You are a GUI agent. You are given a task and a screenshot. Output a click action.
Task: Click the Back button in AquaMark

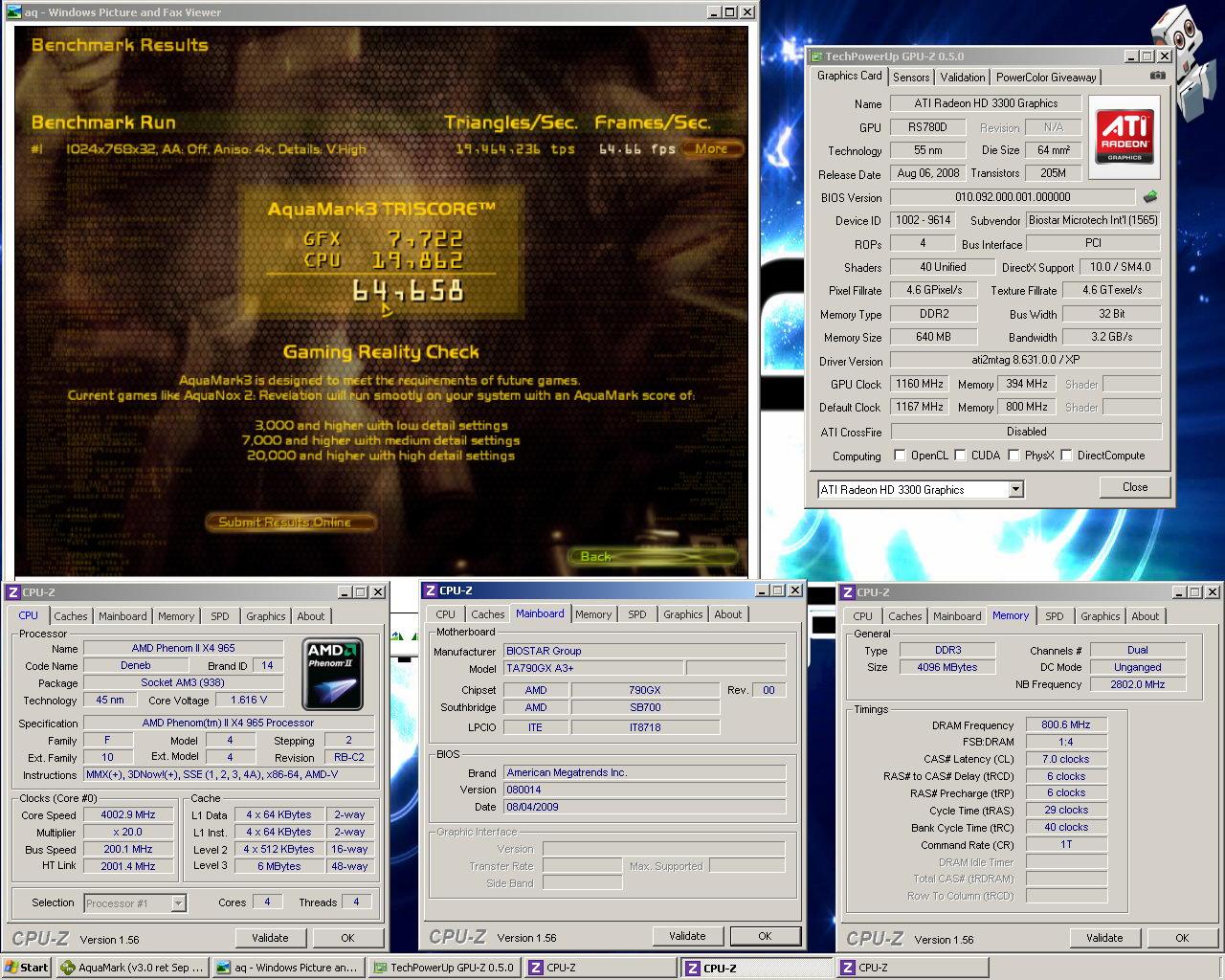coord(655,556)
